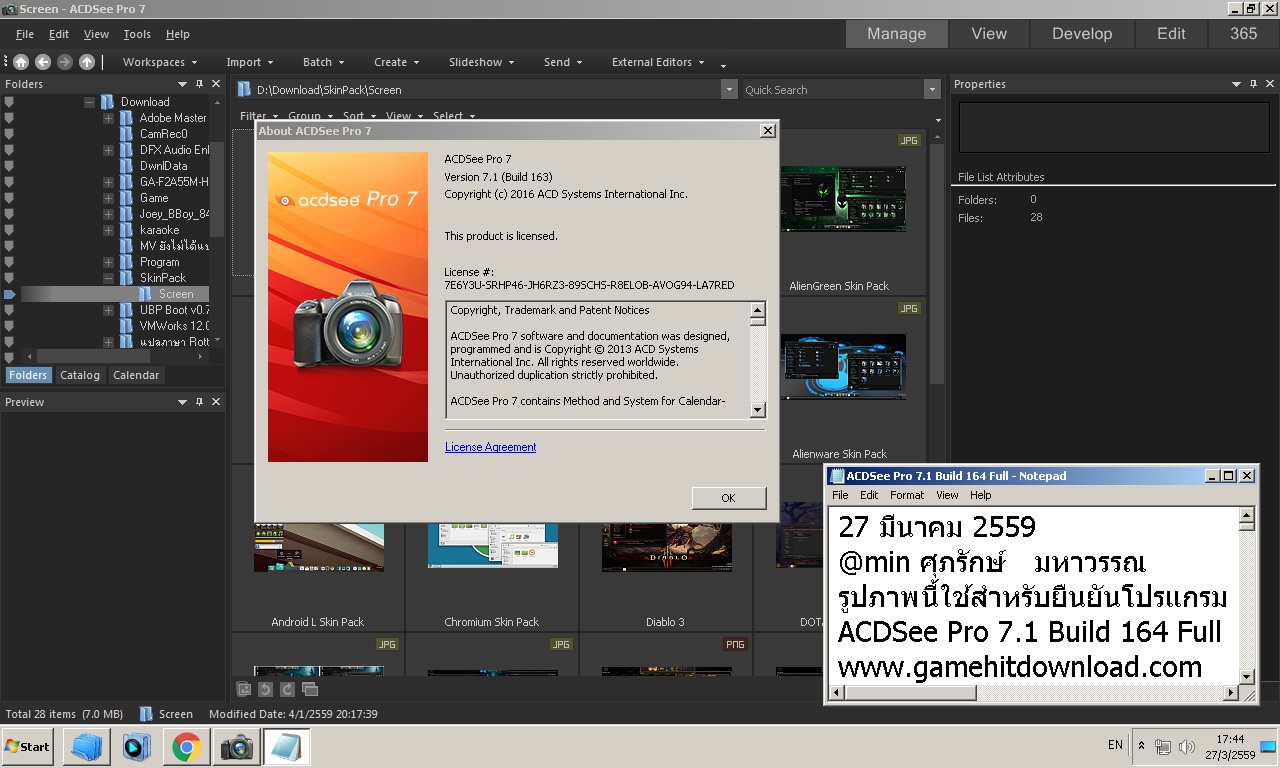Click the add-to-image-basket icon below thumbnails

pos(244,689)
